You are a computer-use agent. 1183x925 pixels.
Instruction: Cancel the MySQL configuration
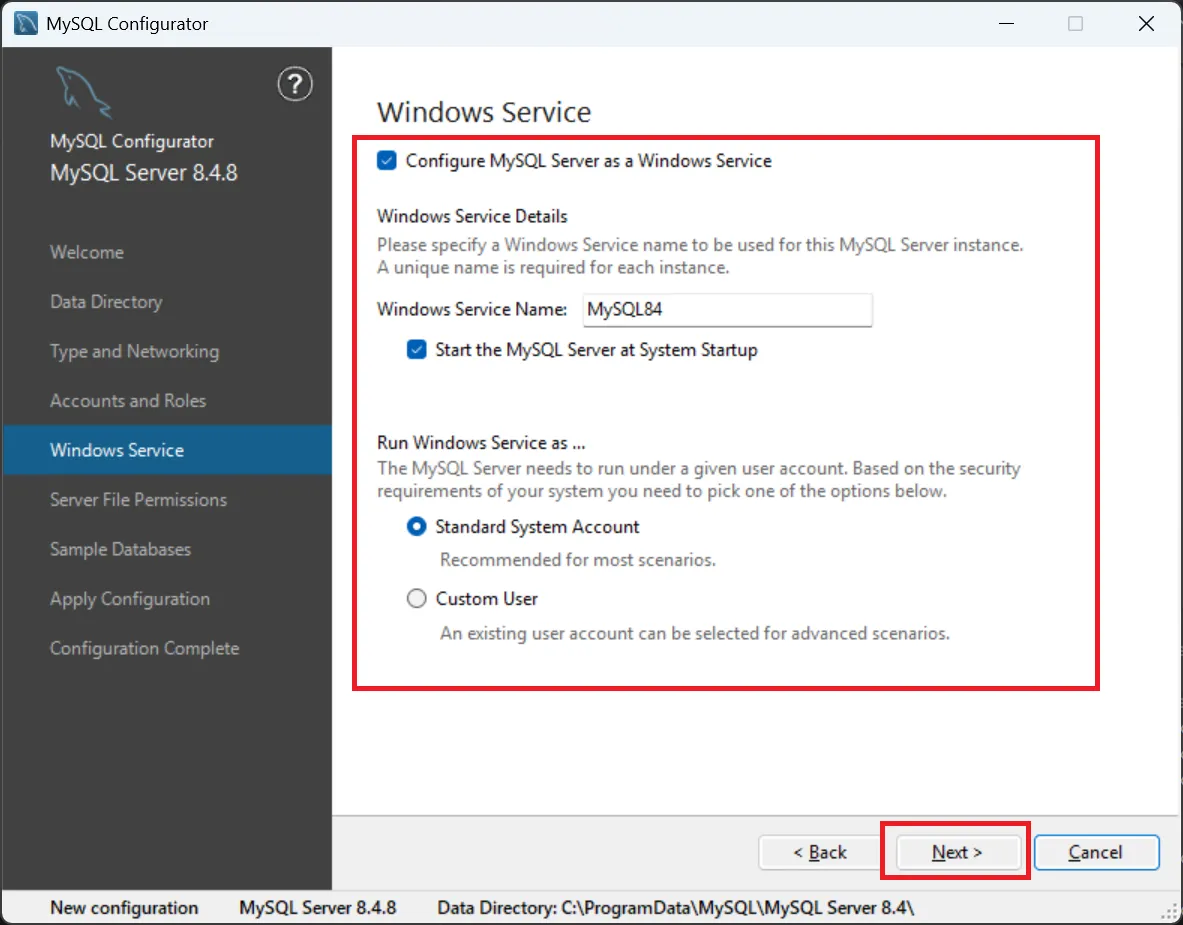[1095, 852]
